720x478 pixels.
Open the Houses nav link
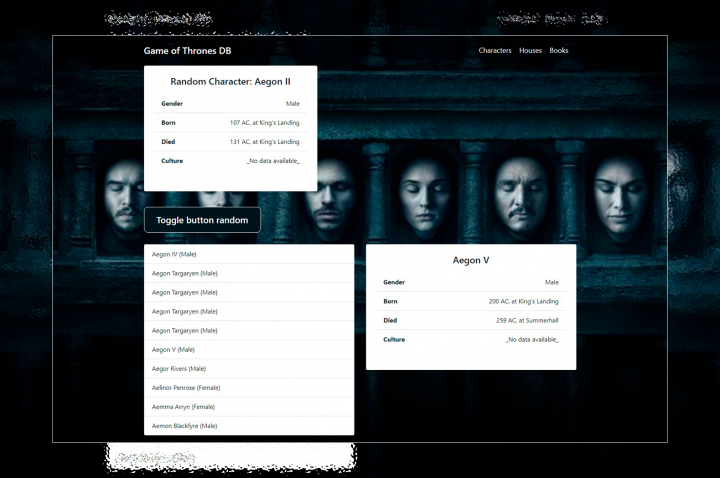[530, 51]
